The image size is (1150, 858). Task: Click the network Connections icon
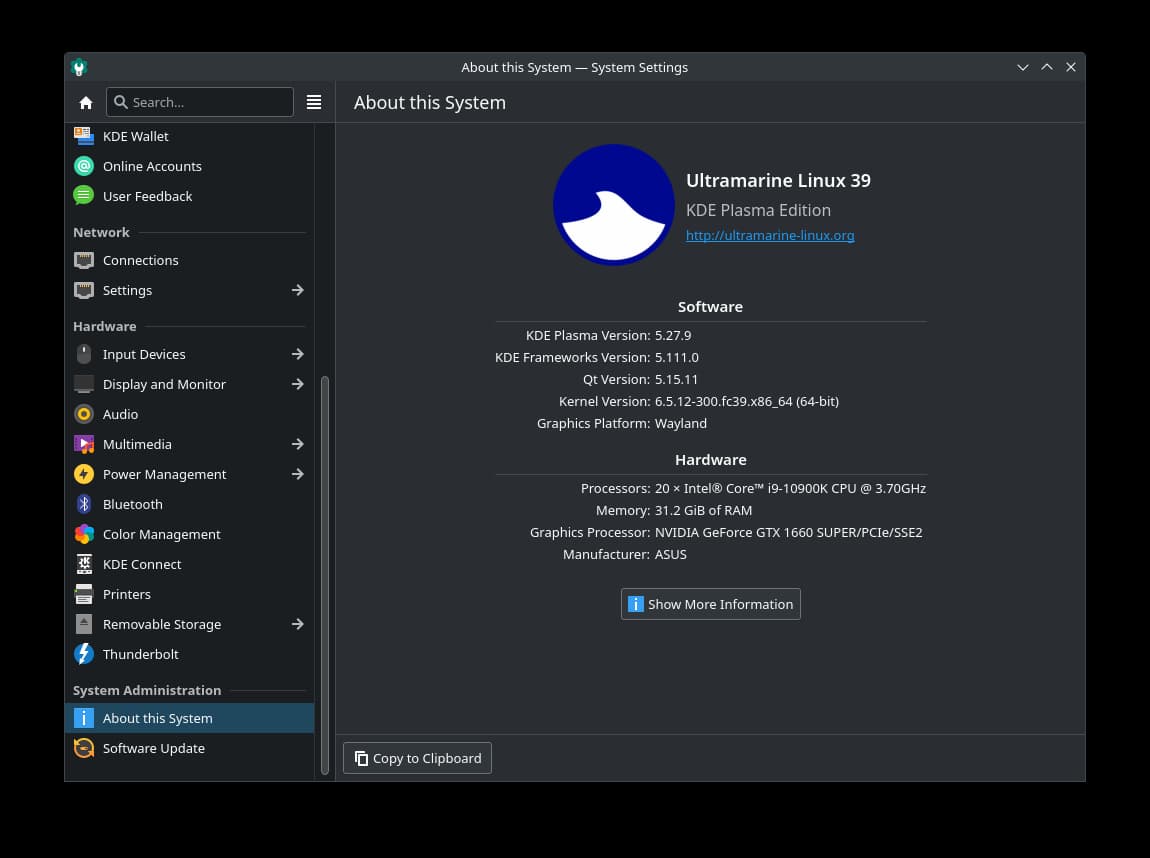(84, 260)
